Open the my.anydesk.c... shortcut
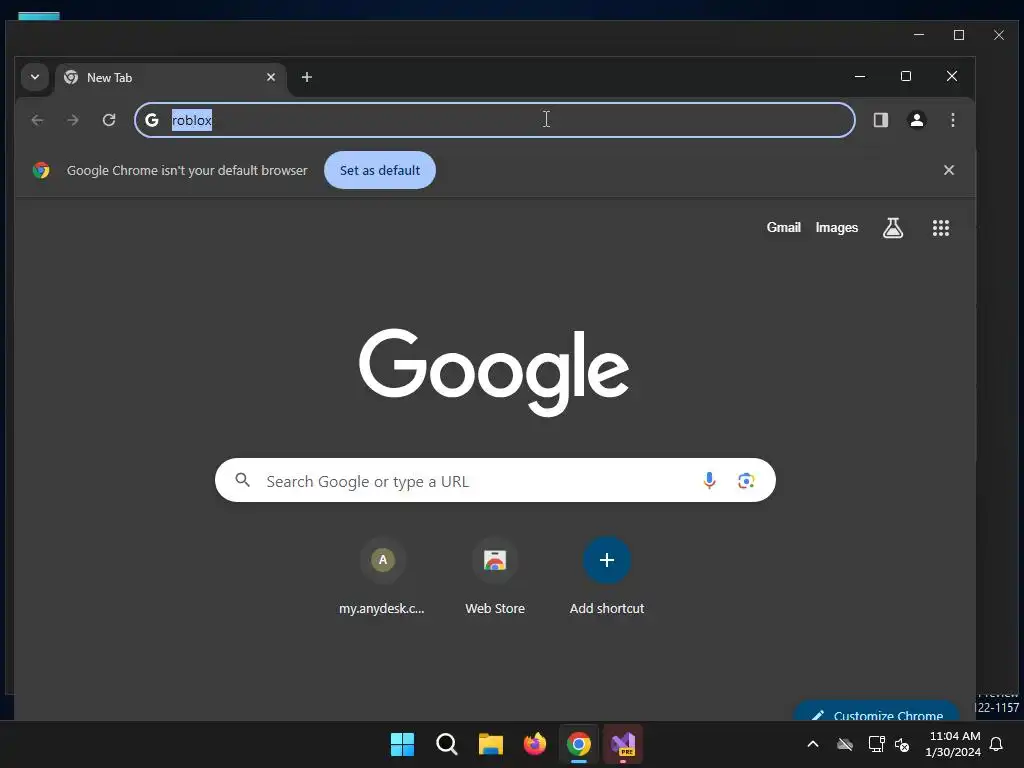Viewport: 1024px width, 768px height. (x=383, y=577)
